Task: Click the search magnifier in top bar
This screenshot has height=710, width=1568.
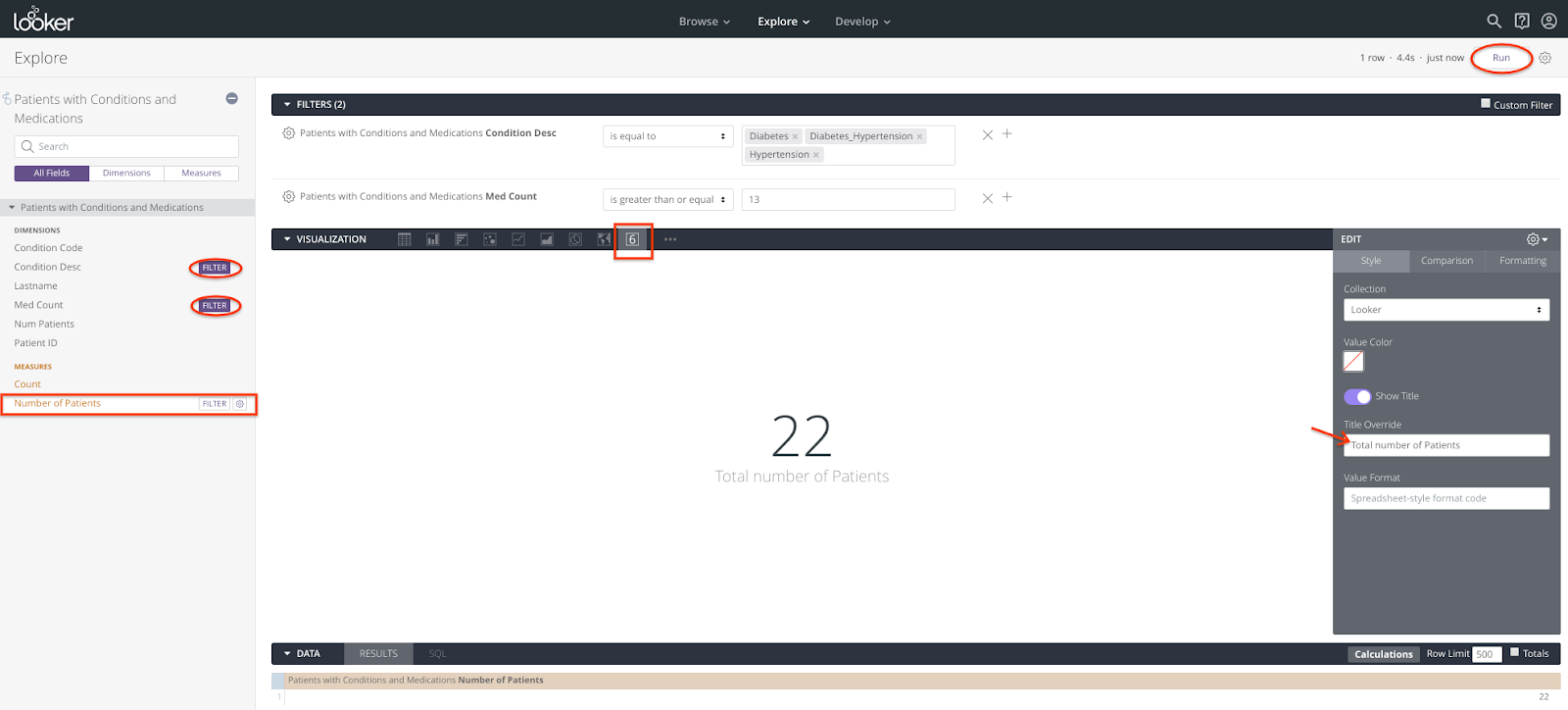Action: coord(1494,21)
